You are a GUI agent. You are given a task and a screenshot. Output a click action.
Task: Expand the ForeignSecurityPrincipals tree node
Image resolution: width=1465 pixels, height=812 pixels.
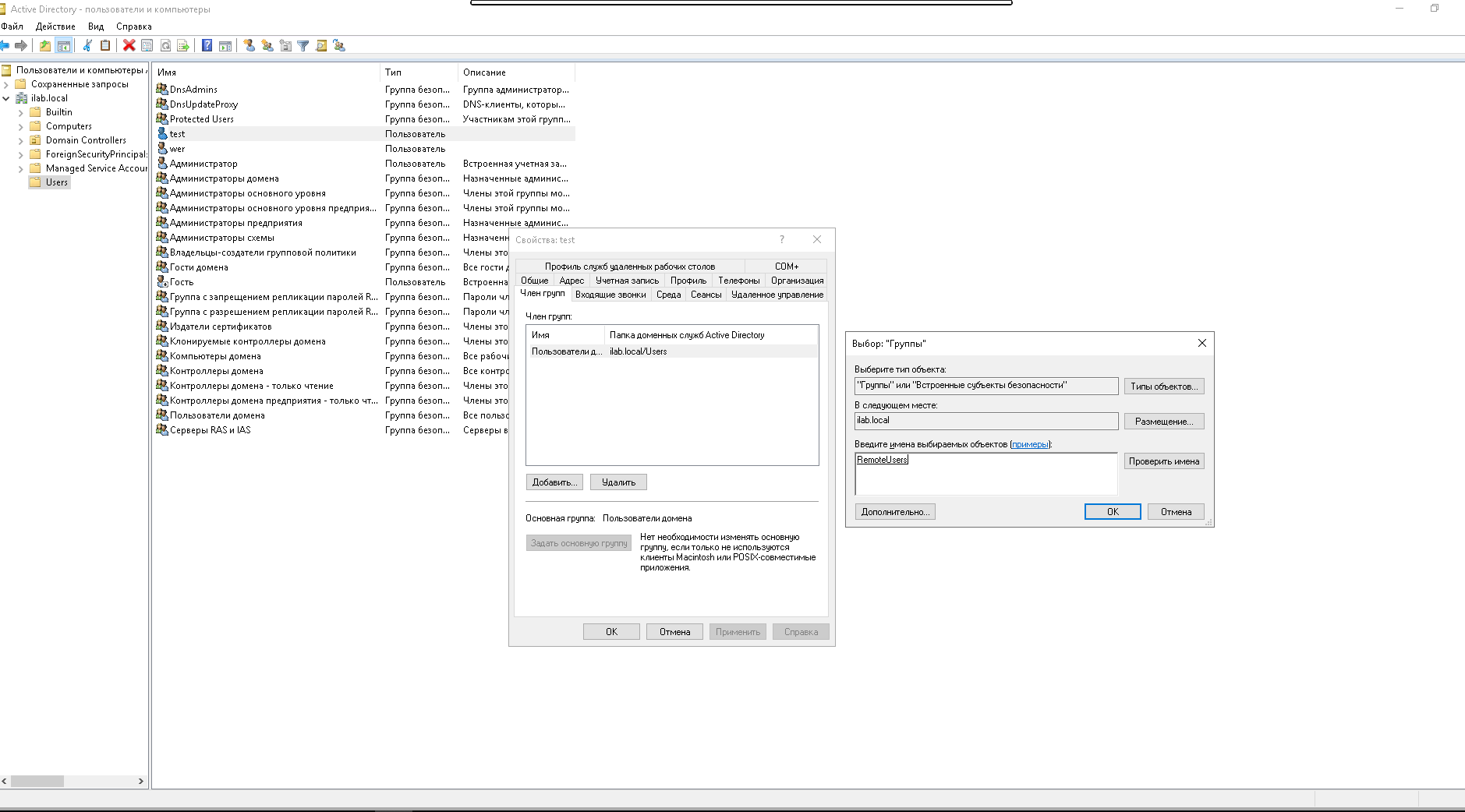[20, 154]
